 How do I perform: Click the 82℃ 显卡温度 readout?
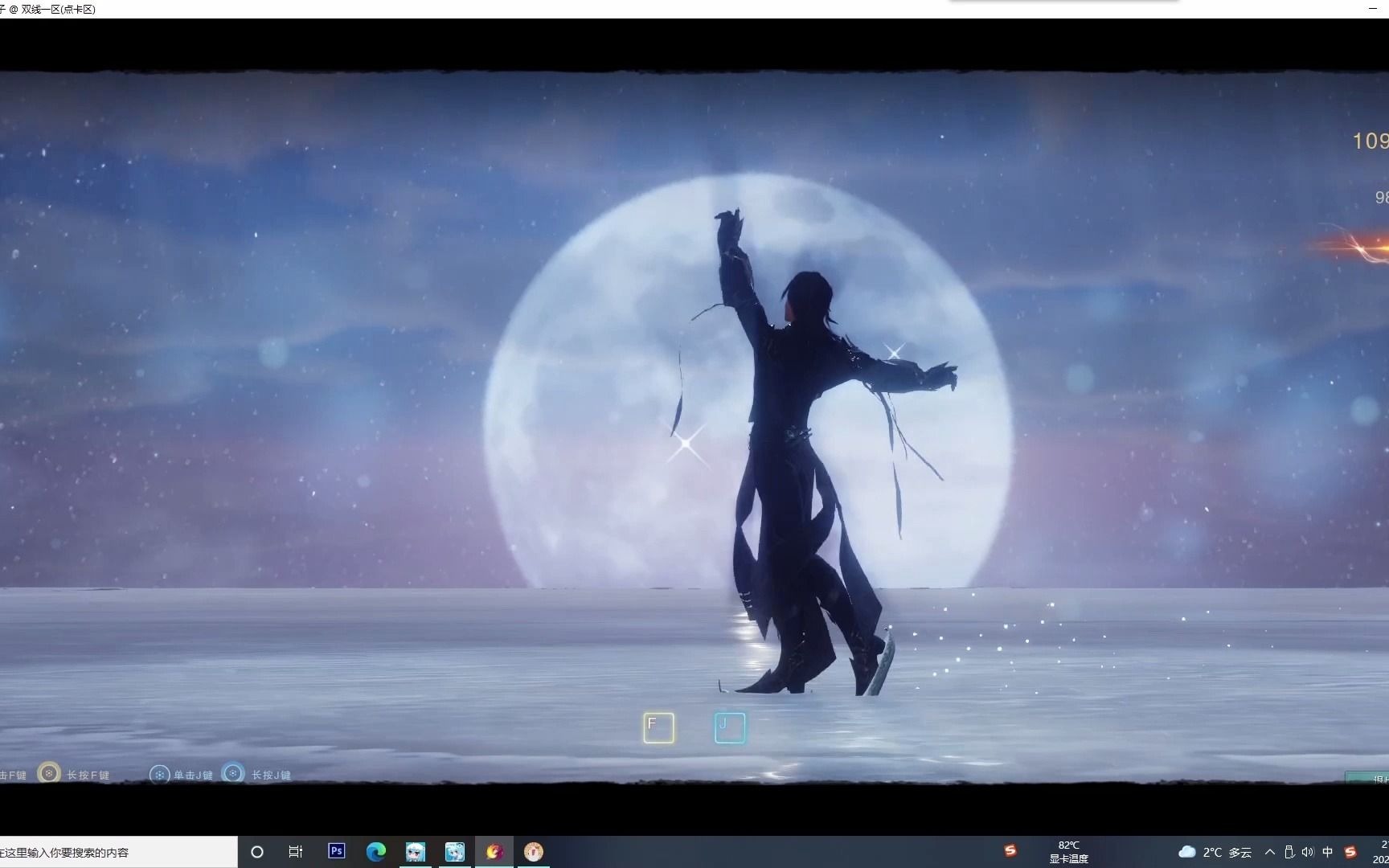point(1068,852)
